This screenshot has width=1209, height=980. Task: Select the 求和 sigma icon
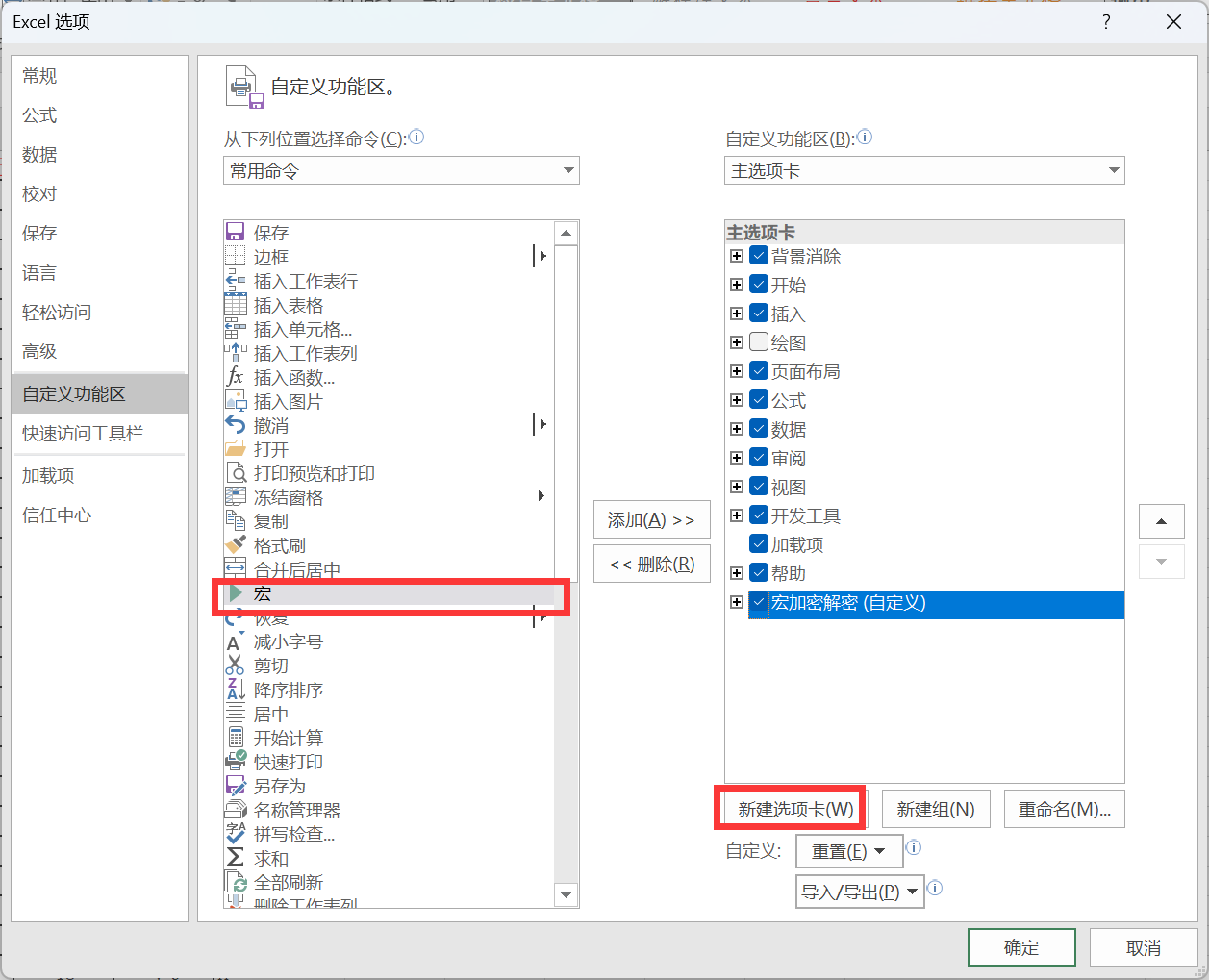235,858
